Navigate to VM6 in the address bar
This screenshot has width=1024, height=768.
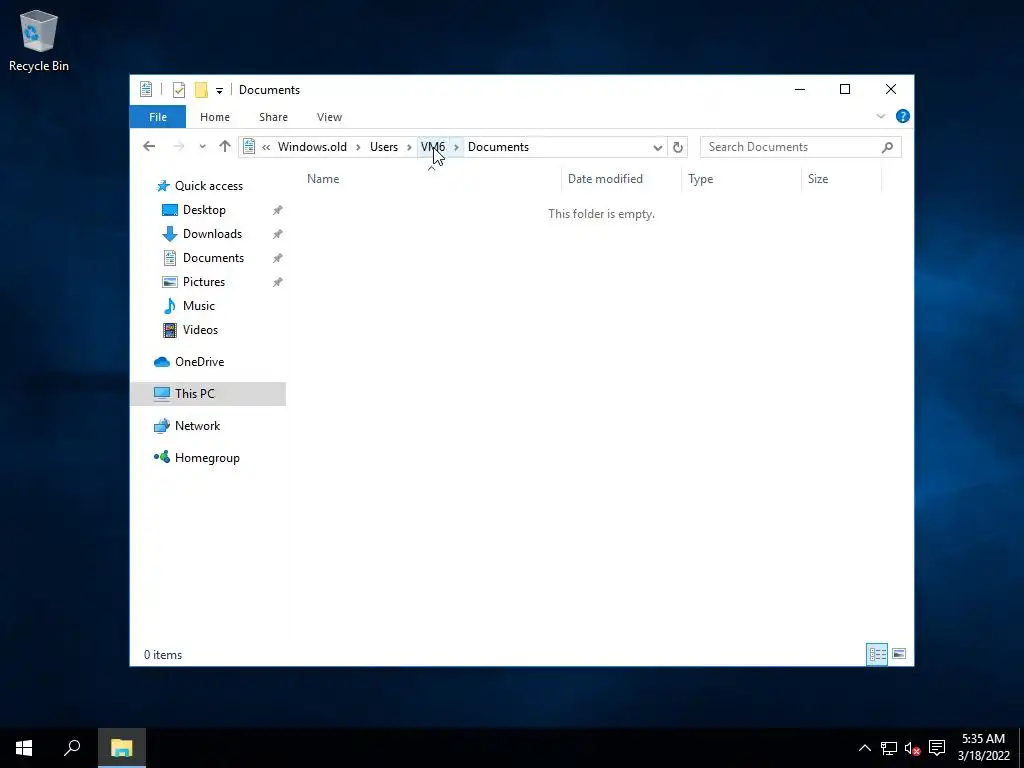tap(433, 147)
